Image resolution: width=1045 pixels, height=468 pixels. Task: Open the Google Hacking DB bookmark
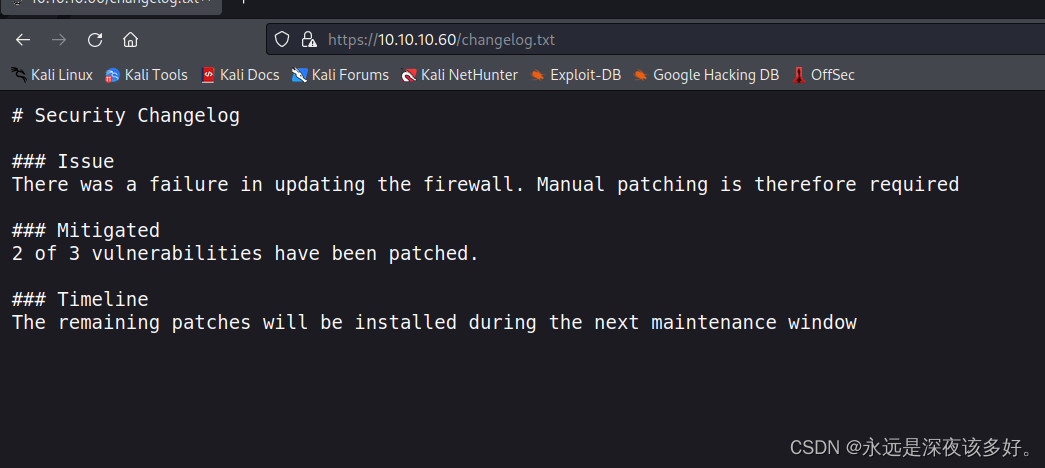click(x=706, y=75)
